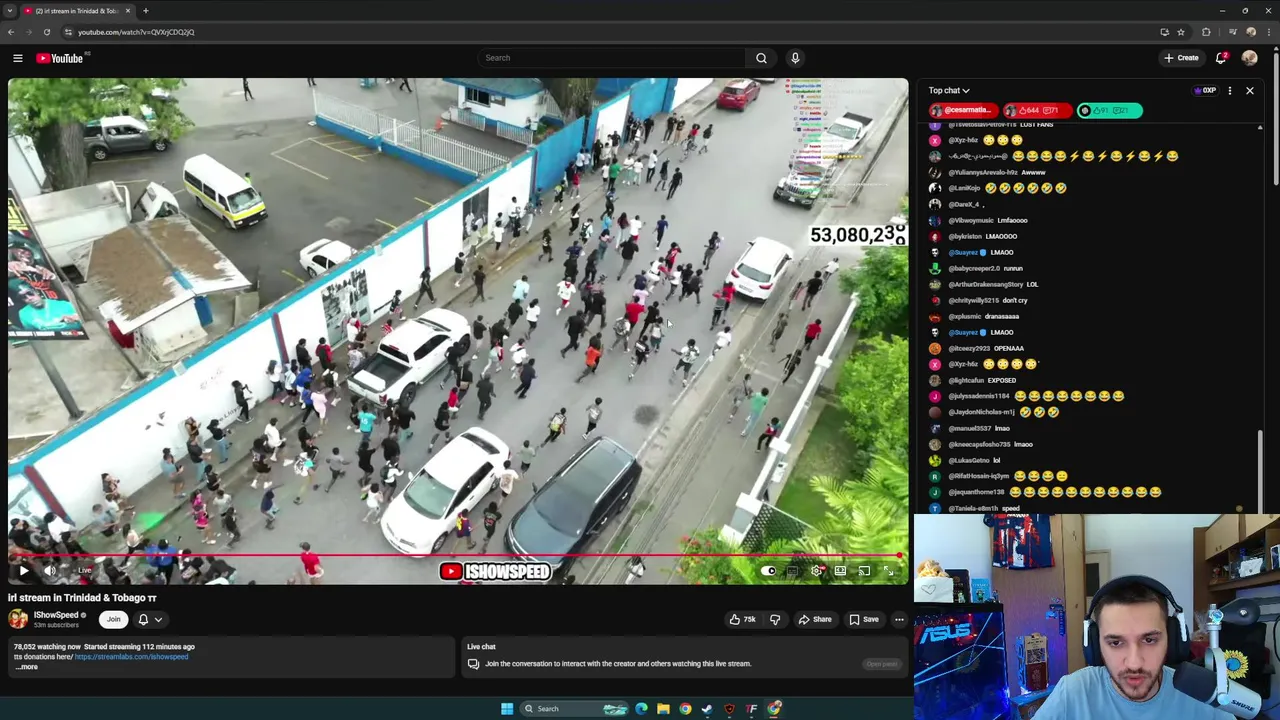Open the pinned @cesarmatia chip in chat
The height and width of the screenshot is (720, 1280).
(963, 110)
